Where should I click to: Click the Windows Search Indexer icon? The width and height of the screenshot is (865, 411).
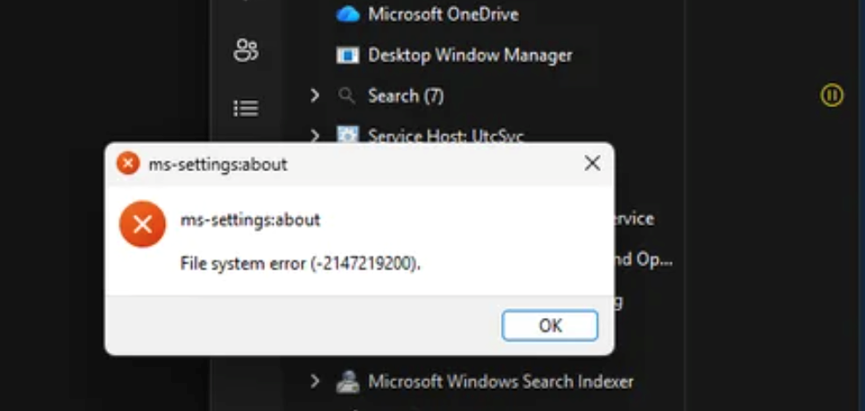(x=348, y=381)
